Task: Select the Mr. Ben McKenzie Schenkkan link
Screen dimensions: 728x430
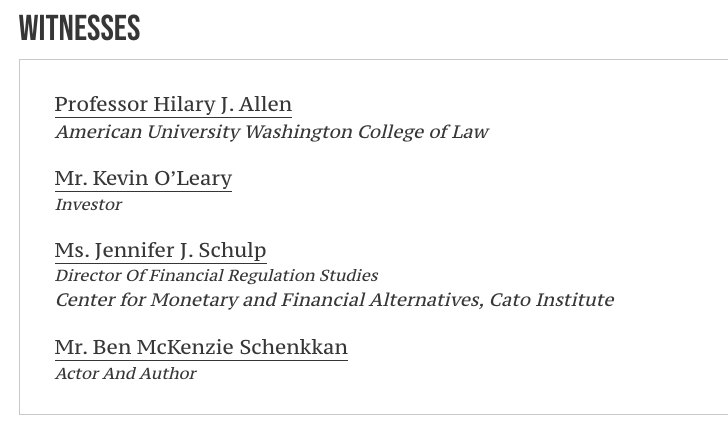Action: point(201,347)
